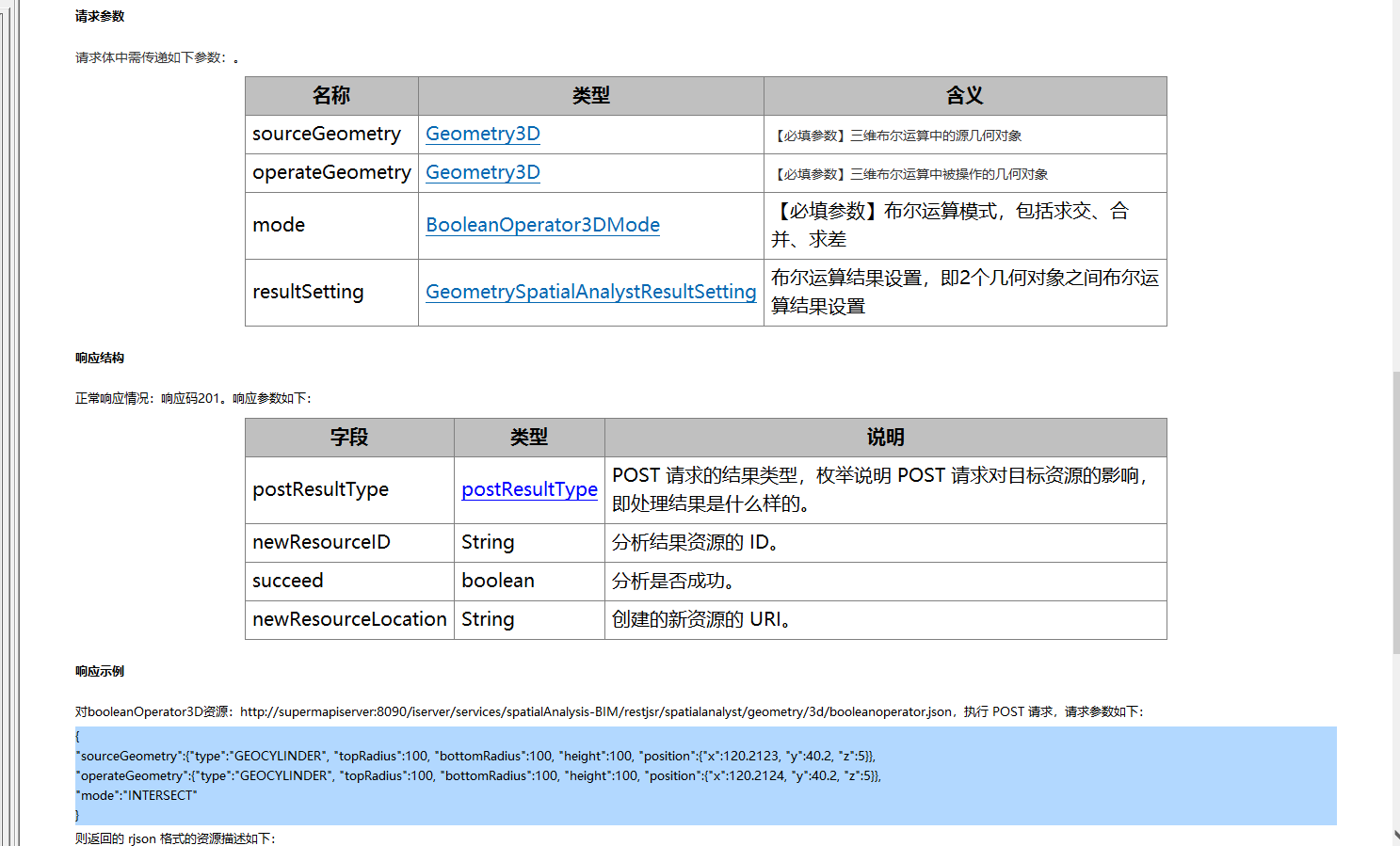Click the "operateGeometry" line in the code block
The width and height of the screenshot is (1400, 846).
coord(478,775)
